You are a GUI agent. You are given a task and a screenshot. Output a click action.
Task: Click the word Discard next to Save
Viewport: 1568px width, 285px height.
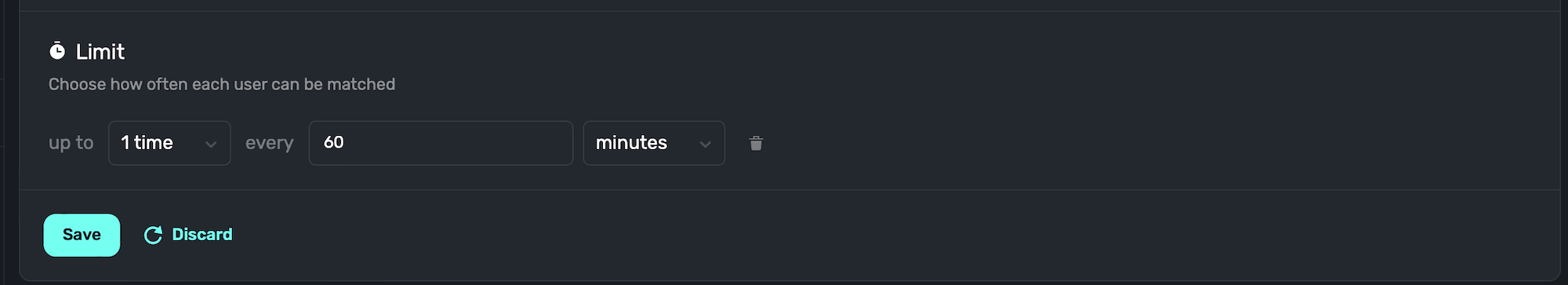pos(202,235)
